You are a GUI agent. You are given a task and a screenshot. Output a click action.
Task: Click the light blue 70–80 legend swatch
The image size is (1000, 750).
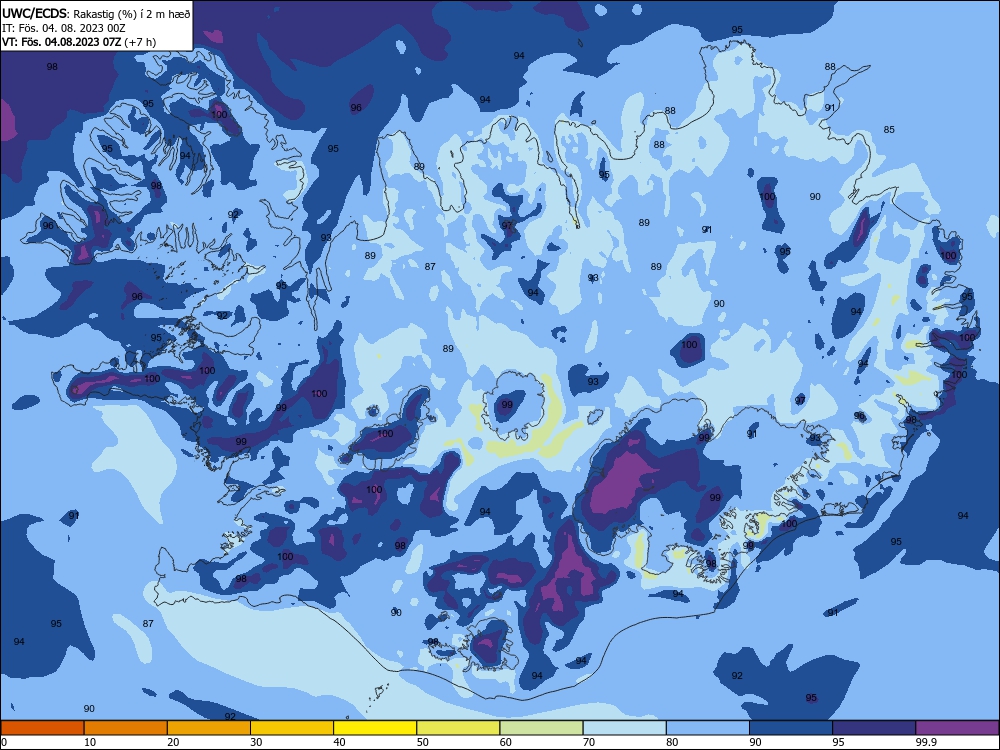(x=625, y=728)
